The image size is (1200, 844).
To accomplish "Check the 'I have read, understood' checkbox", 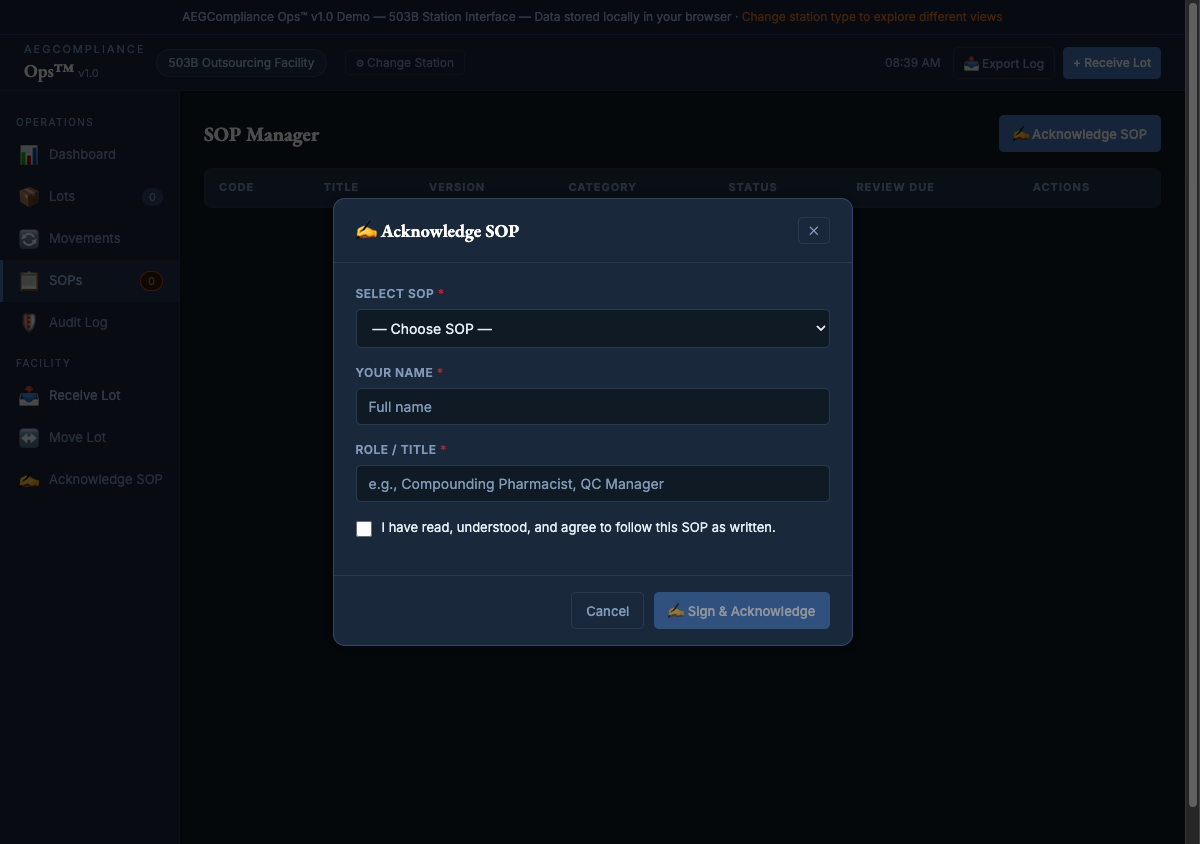I will click(364, 529).
